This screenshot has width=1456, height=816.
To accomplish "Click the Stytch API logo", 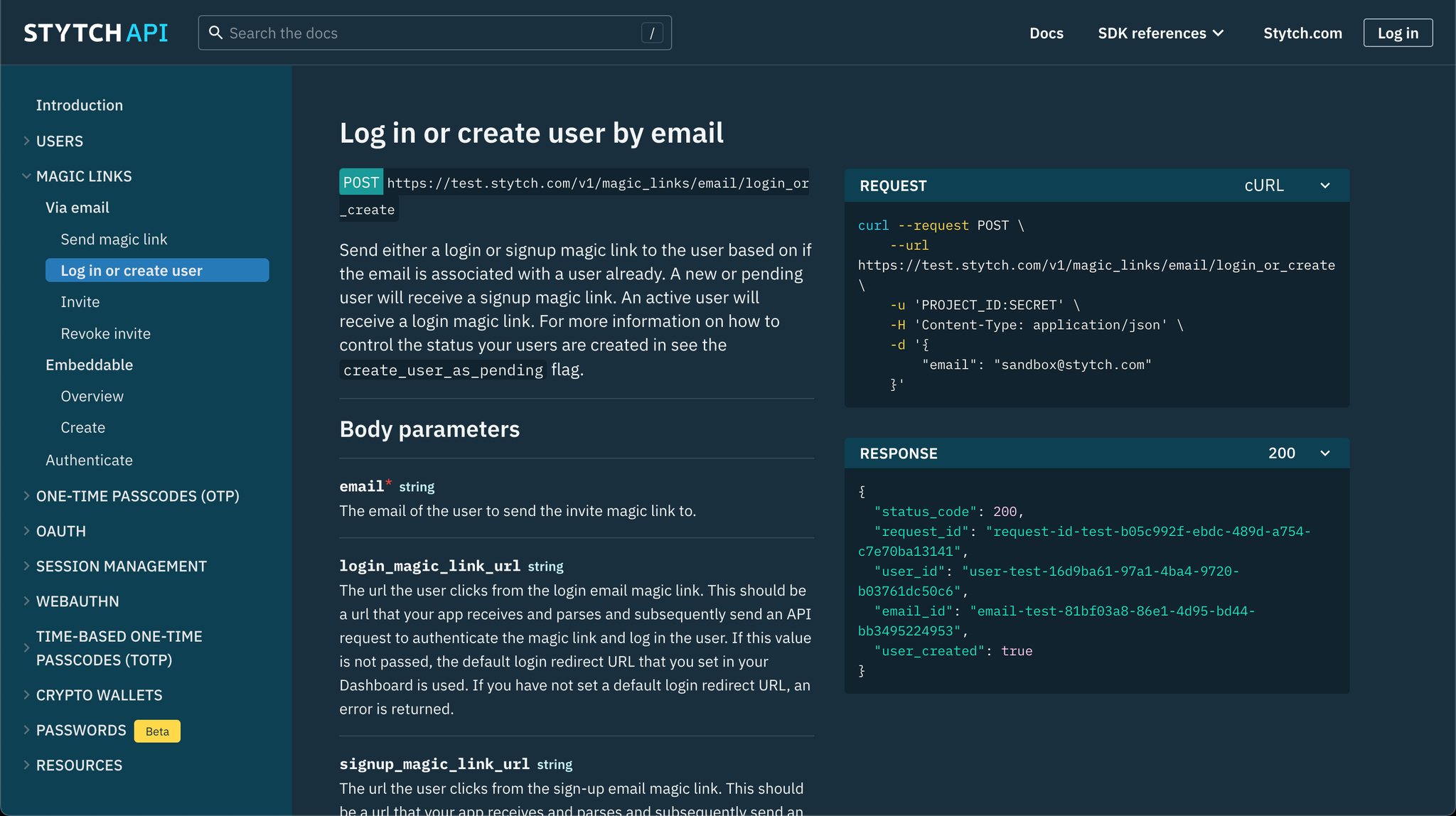I will coord(96,33).
